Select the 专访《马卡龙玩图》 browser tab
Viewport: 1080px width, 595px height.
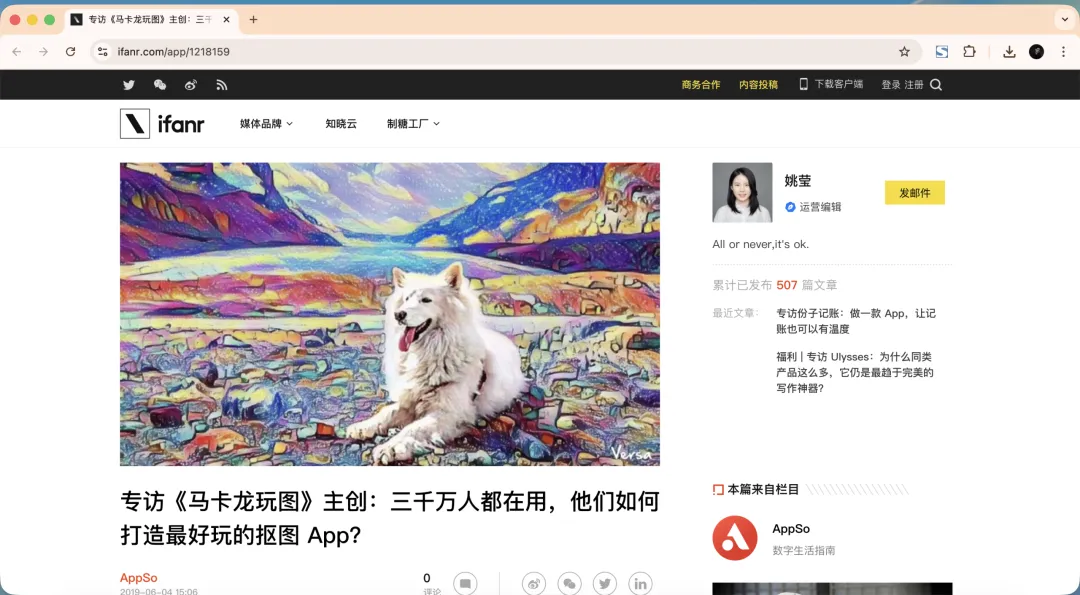[152, 19]
